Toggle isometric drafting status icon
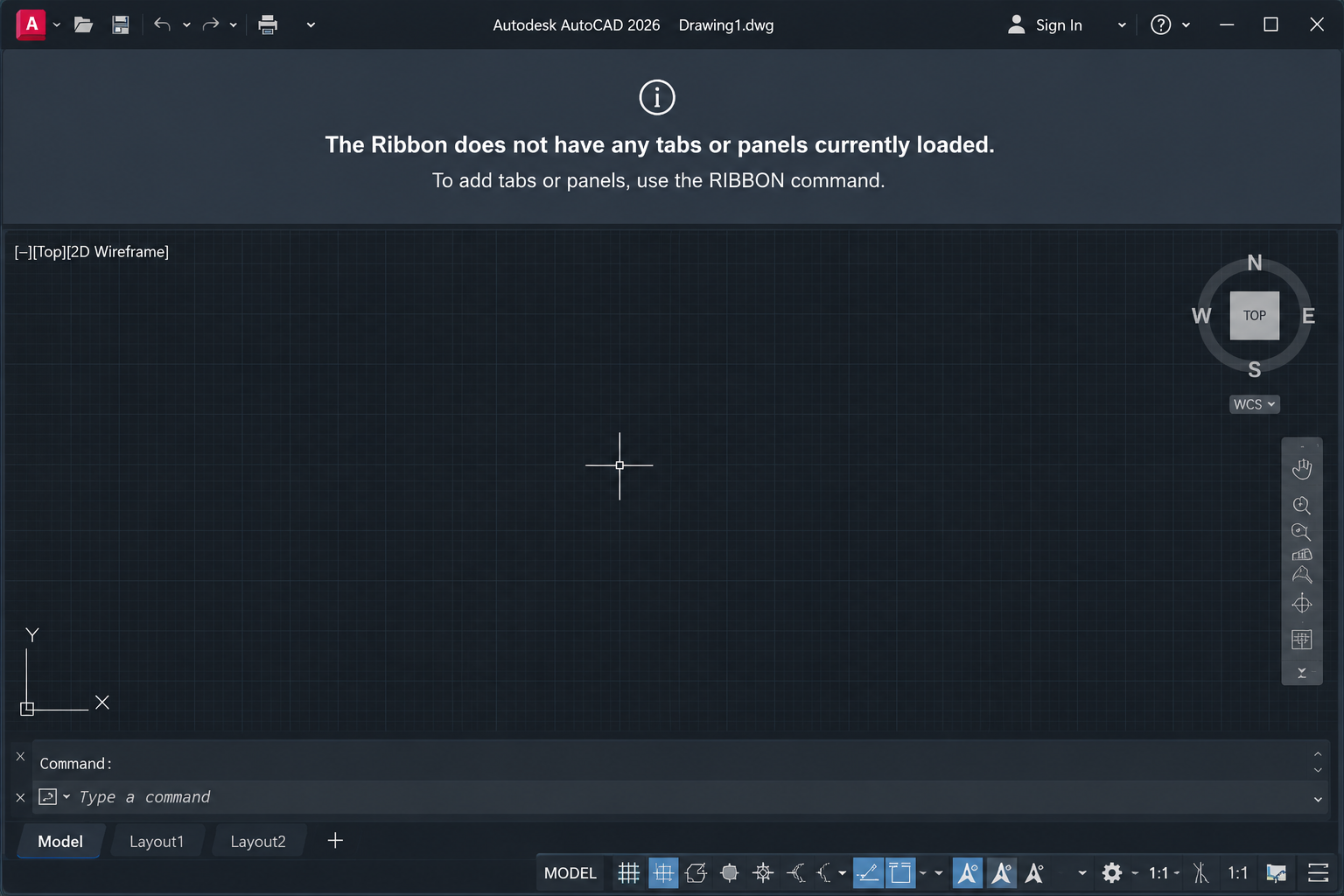Image resolution: width=1344 pixels, height=896 pixels. [x=824, y=873]
